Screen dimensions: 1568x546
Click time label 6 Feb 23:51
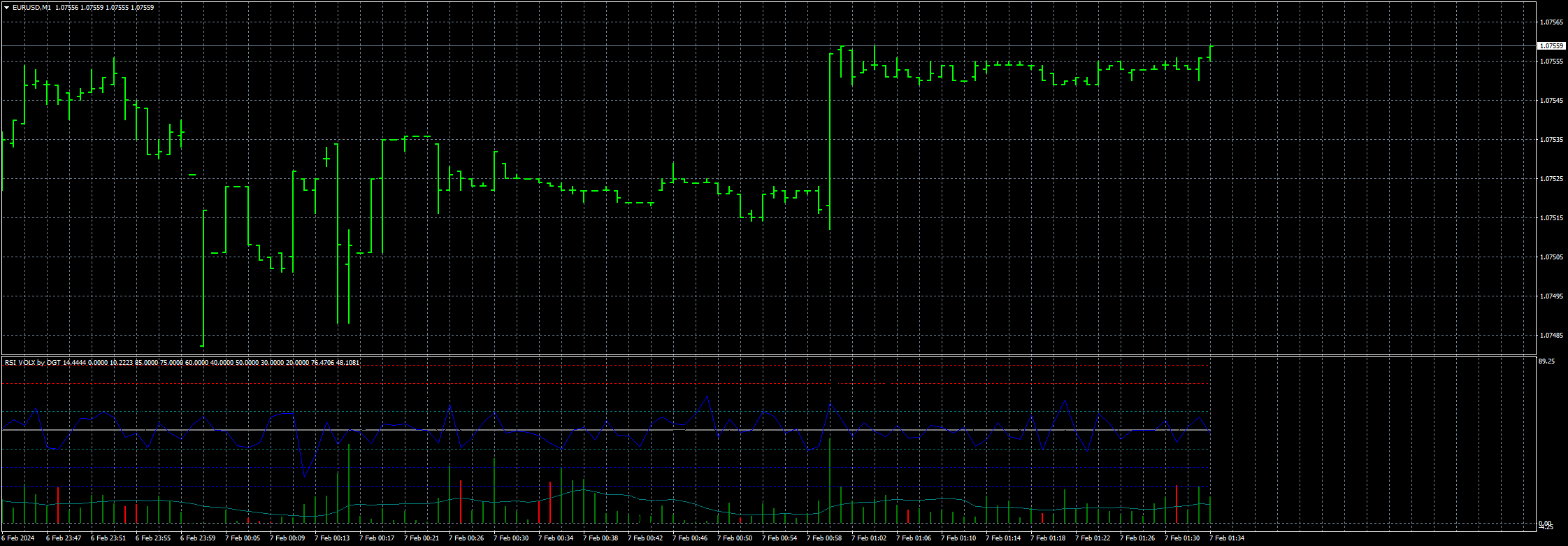108,538
